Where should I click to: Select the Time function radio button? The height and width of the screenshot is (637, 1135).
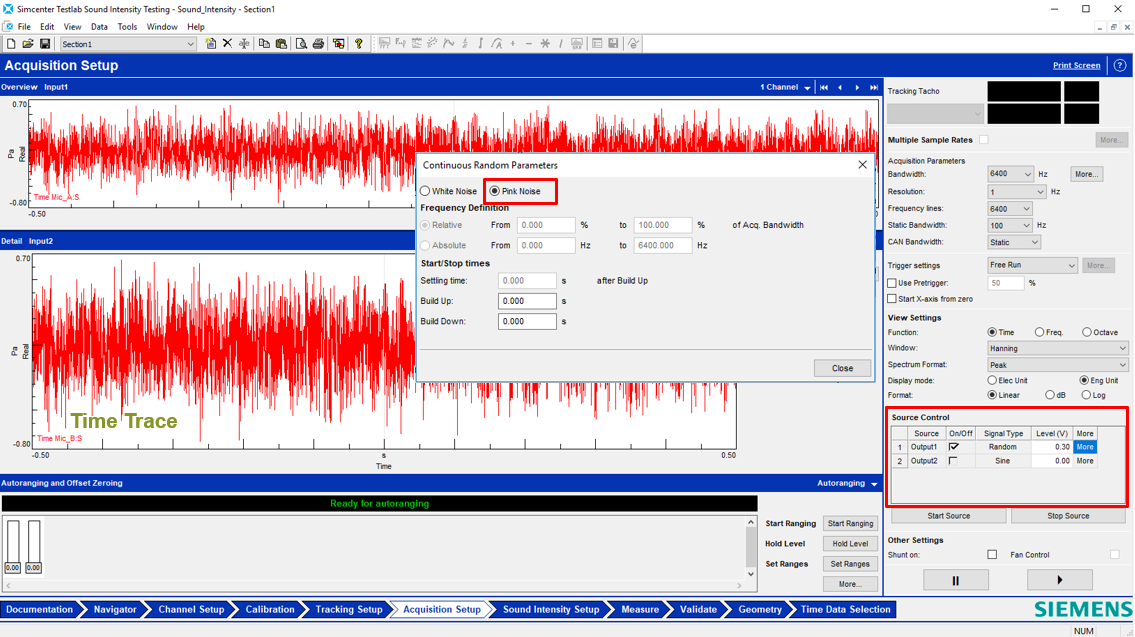[992, 332]
